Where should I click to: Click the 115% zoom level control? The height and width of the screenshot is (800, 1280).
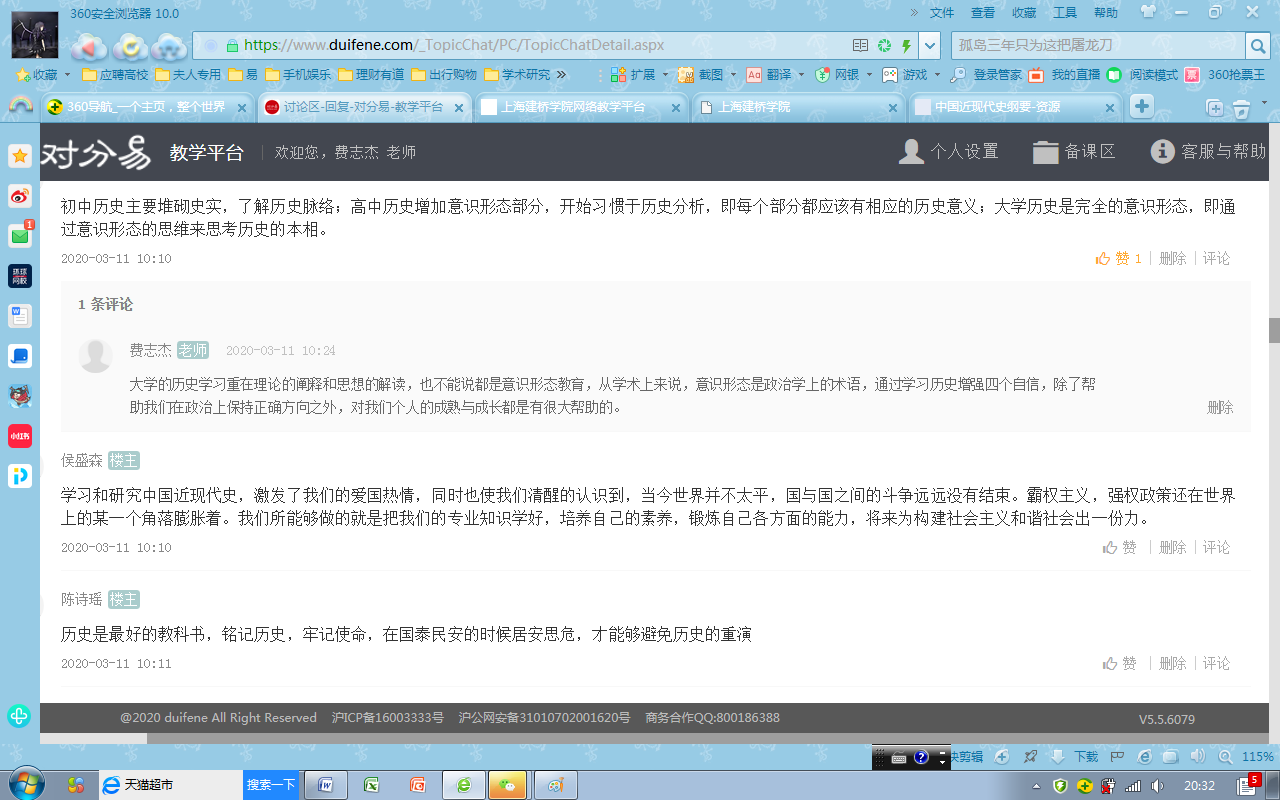(x=1257, y=757)
